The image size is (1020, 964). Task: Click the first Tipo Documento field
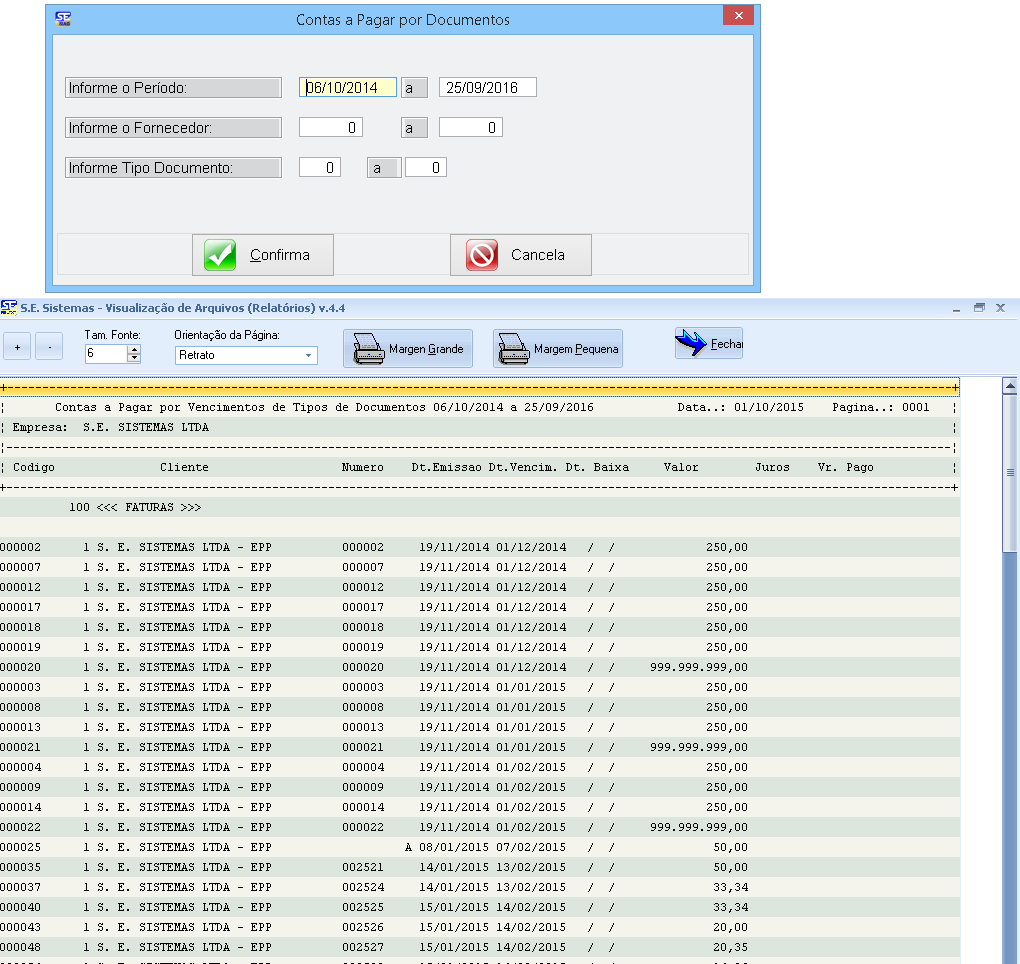pos(320,168)
